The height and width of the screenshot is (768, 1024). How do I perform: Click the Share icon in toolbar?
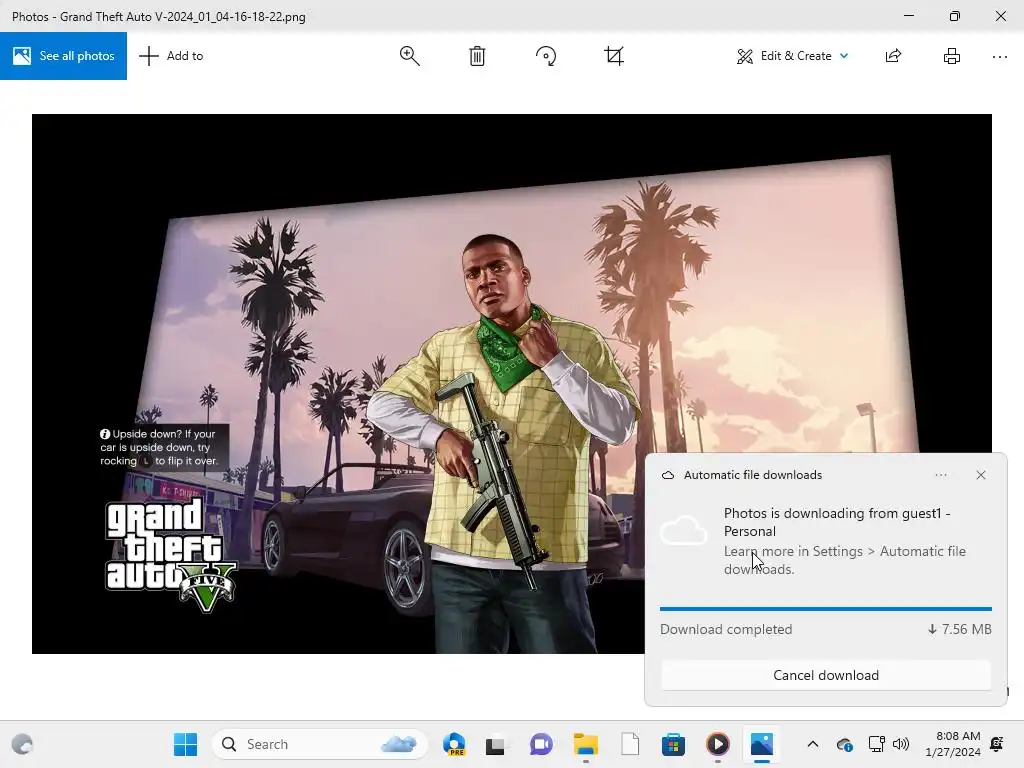tap(893, 56)
